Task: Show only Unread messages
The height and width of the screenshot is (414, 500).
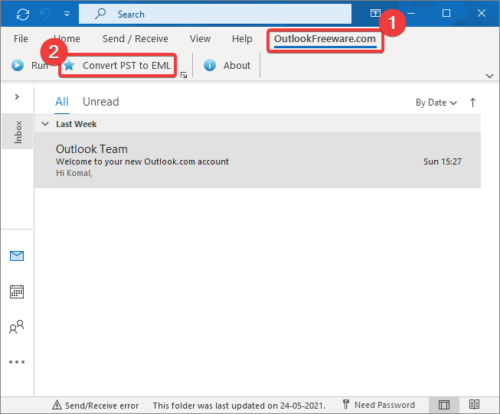Action: click(x=101, y=102)
